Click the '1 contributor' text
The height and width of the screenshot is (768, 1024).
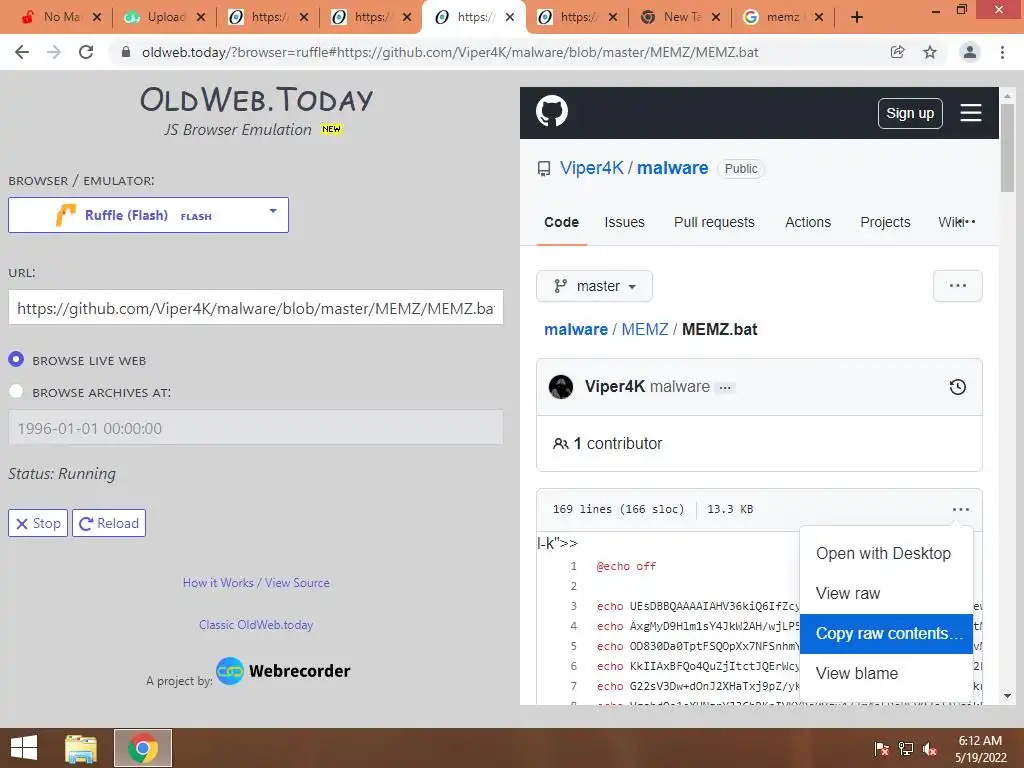click(617, 443)
